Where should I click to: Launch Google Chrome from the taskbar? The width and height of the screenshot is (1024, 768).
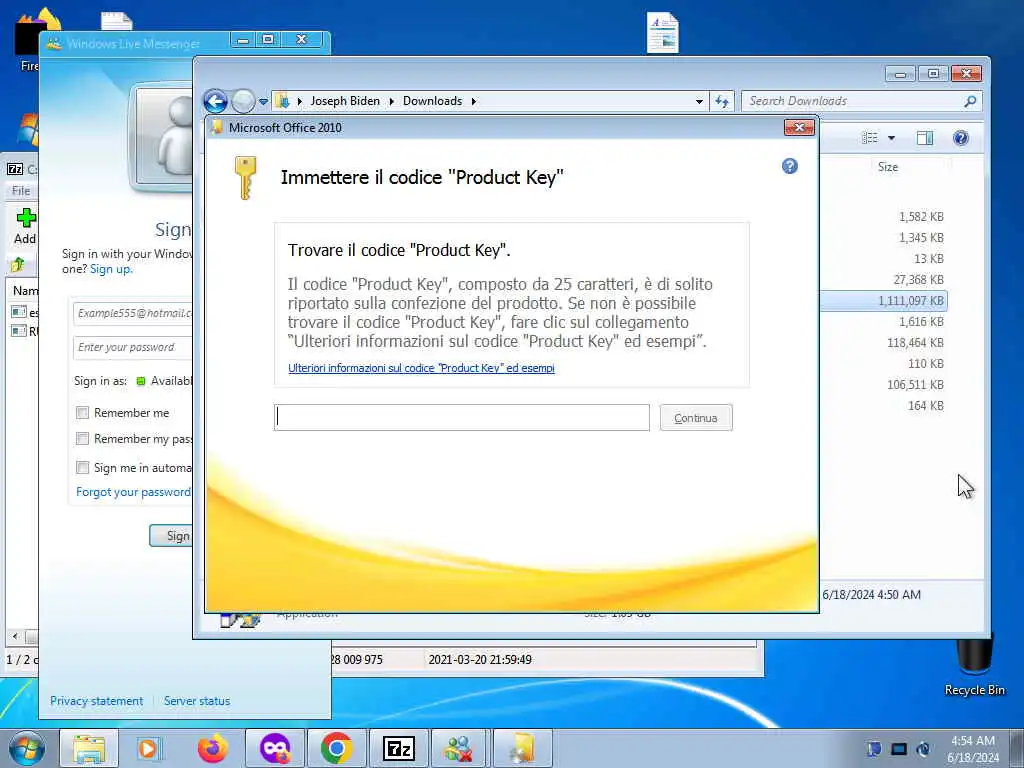[336, 748]
